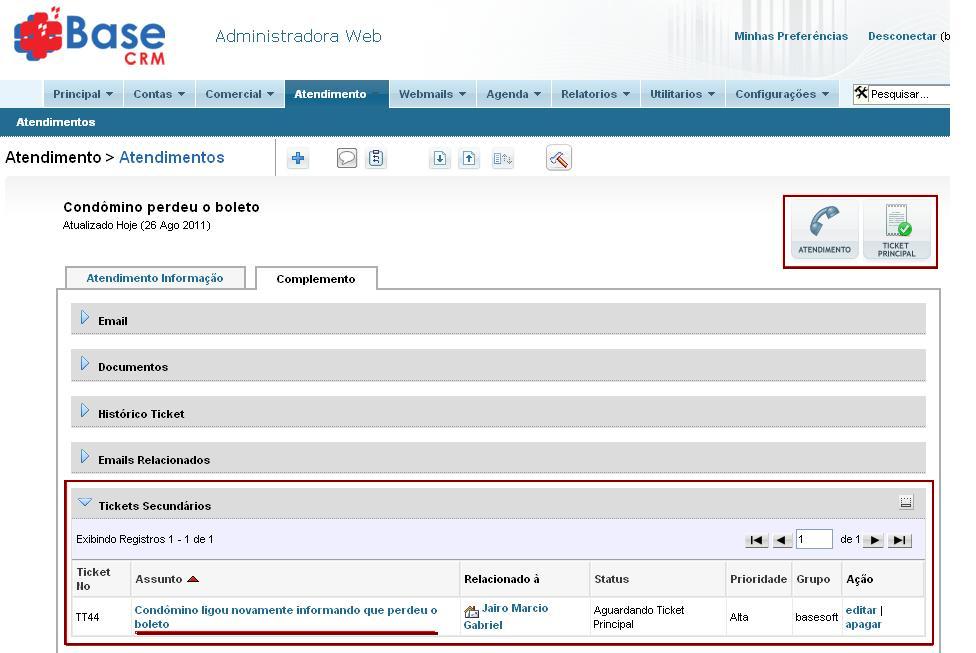Open the Comercial dropdown menu

(239, 94)
